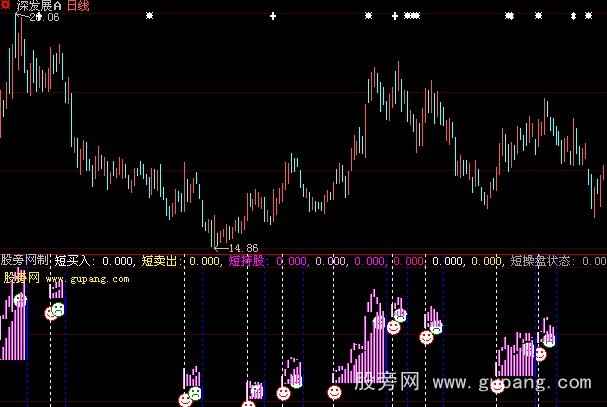Click the 14.86 low price label

(x=243, y=248)
